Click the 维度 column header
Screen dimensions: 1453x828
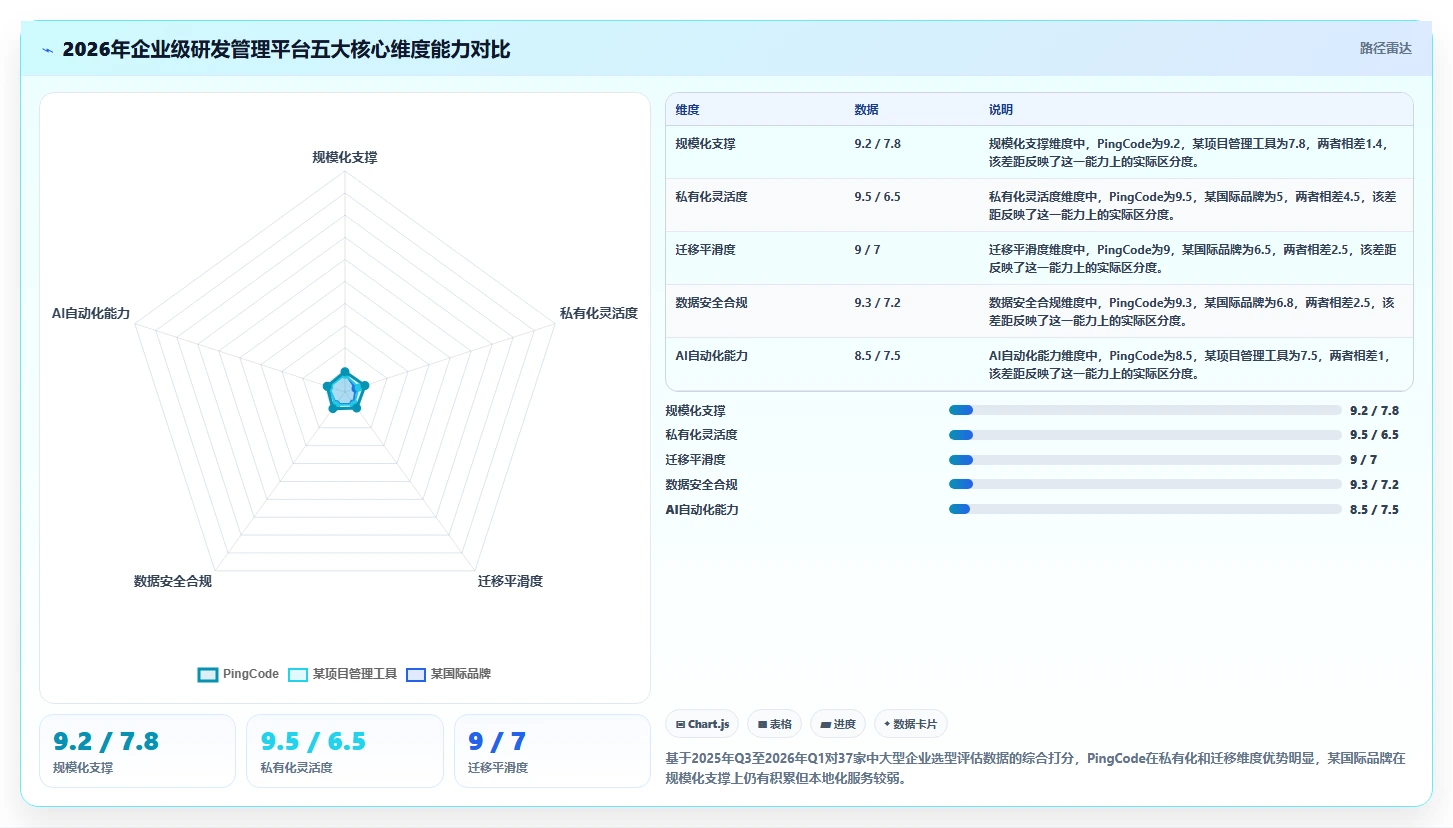[x=687, y=110]
